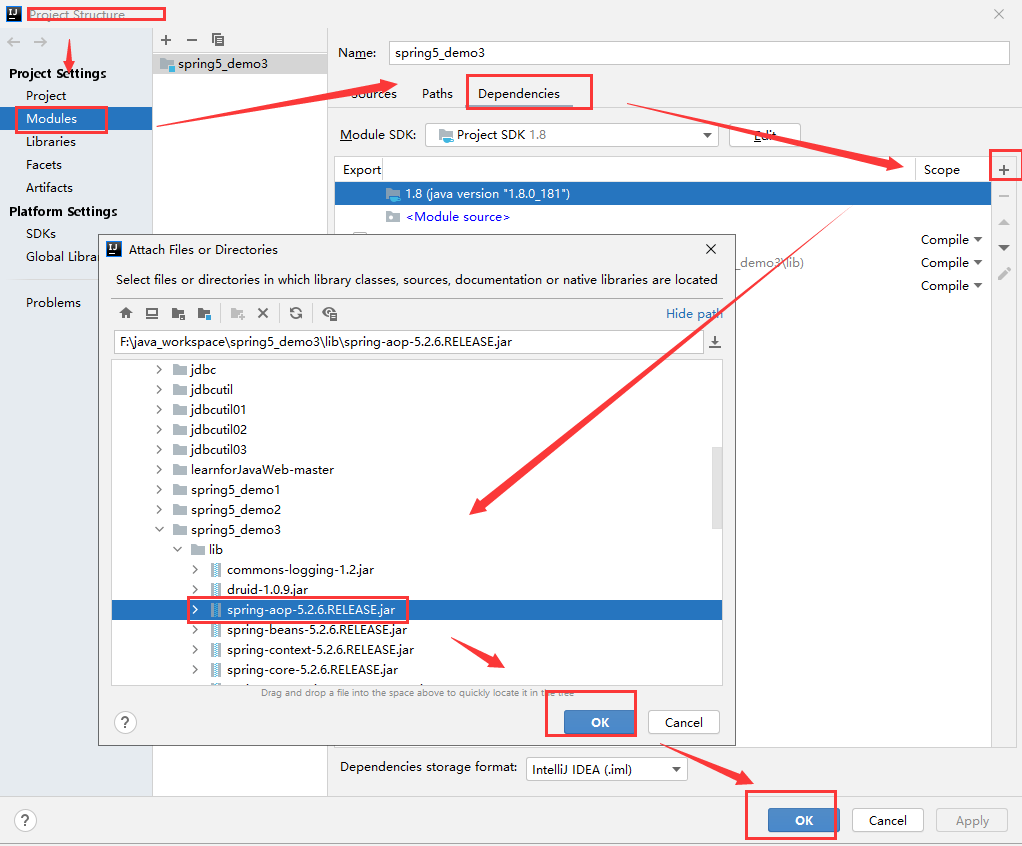Close the Attach Files or Directories dialog
Image resolution: width=1022 pixels, height=846 pixels.
point(711,249)
